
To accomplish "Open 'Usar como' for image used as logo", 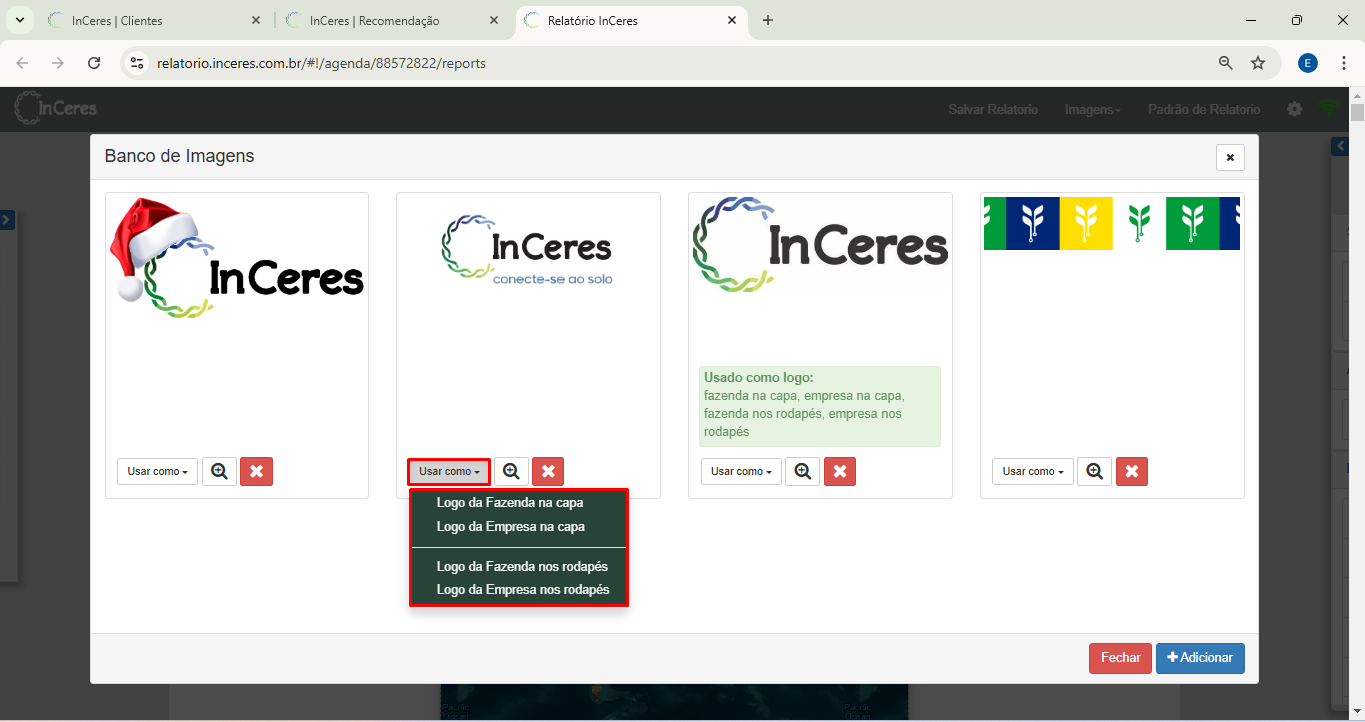I will click(741, 471).
